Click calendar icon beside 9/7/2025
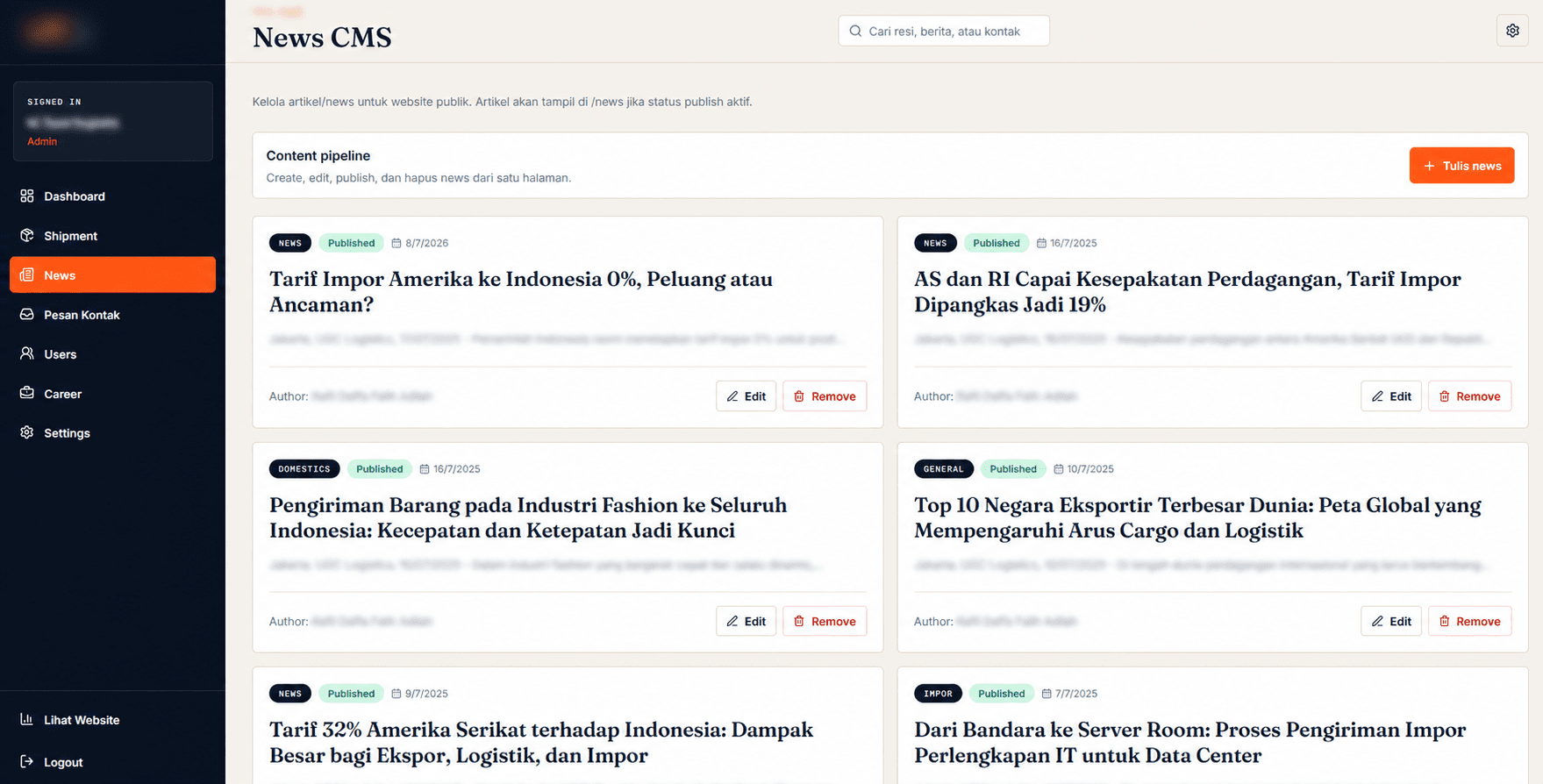 pyautogui.click(x=396, y=694)
